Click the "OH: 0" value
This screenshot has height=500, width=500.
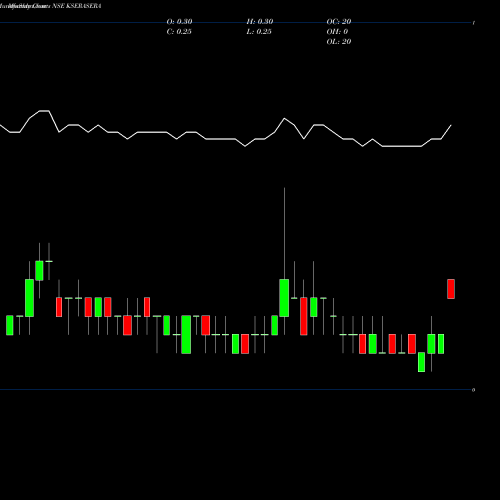click(337, 32)
